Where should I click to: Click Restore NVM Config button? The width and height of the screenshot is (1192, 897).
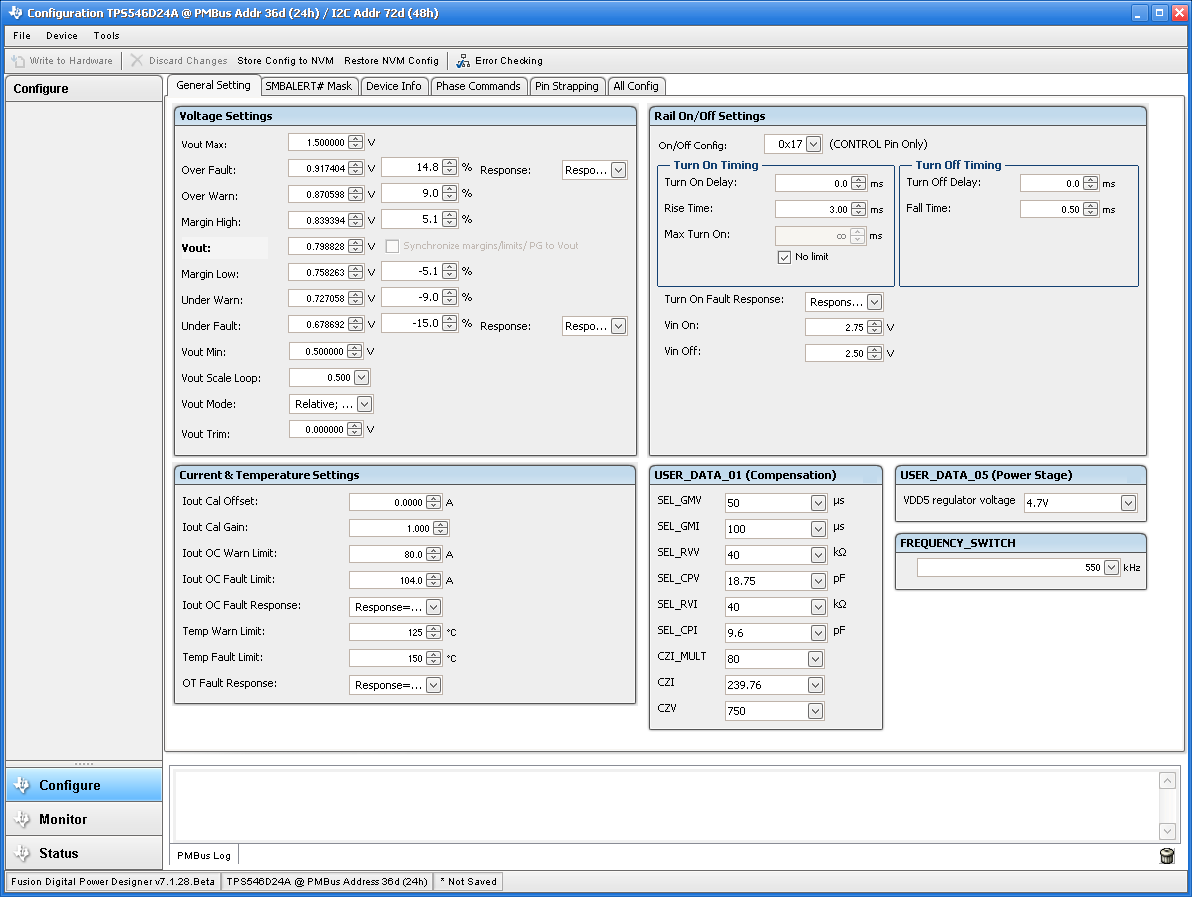[x=391, y=61]
